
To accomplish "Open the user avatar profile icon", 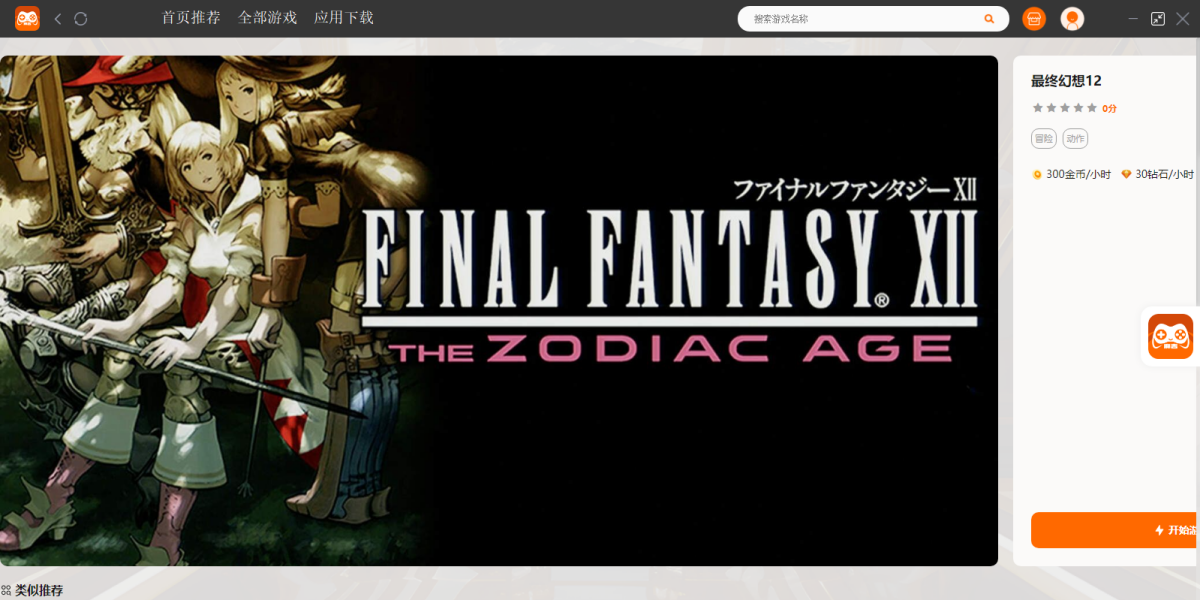I will [1072, 19].
